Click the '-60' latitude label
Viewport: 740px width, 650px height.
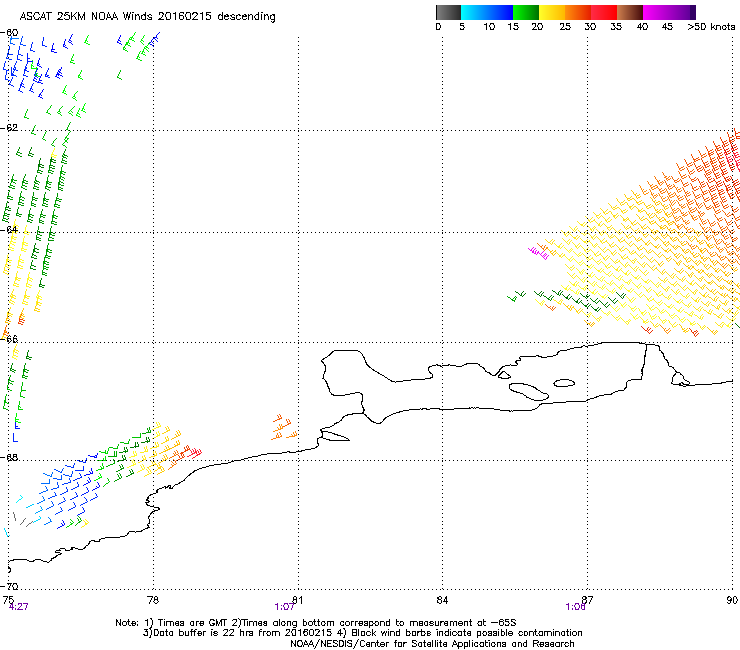pyautogui.click(x=9, y=33)
